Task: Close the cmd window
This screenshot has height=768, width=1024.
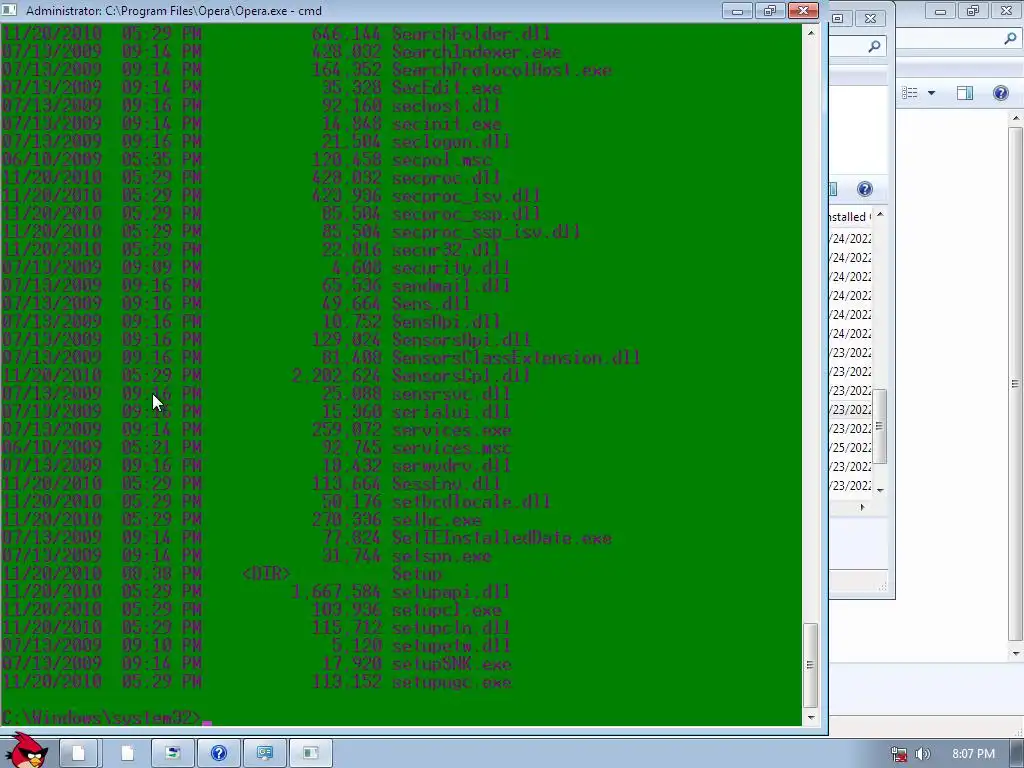Action: click(803, 10)
